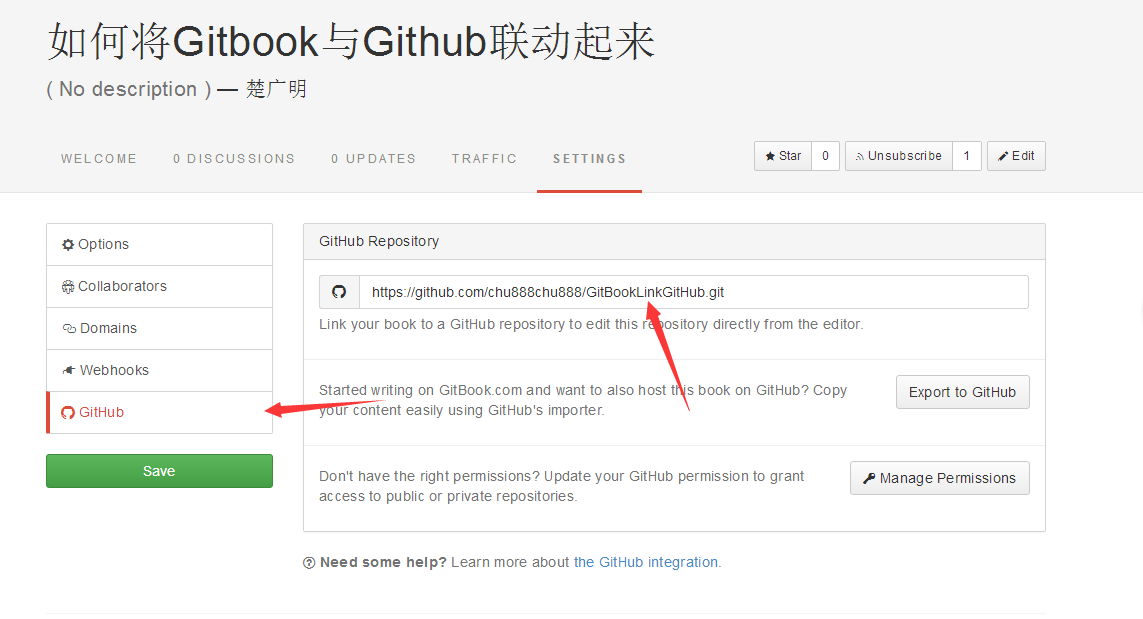The height and width of the screenshot is (619, 1143).
Task: Select GitHub in settings sidebar
Action: [160, 413]
